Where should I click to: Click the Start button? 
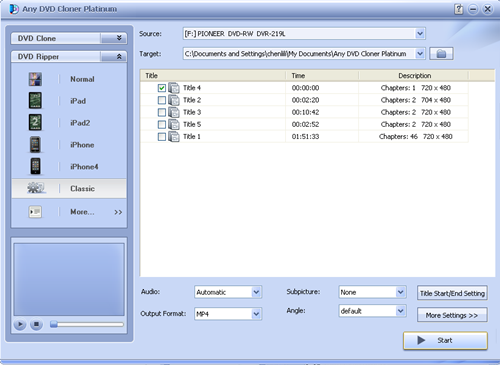pyautogui.click(x=445, y=340)
